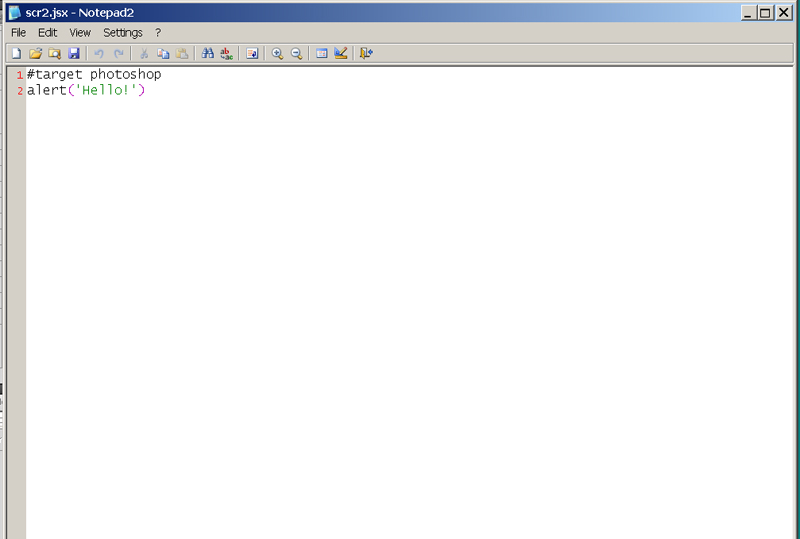
Task: Open the Edit menu
Action: (x=47, y=33)
